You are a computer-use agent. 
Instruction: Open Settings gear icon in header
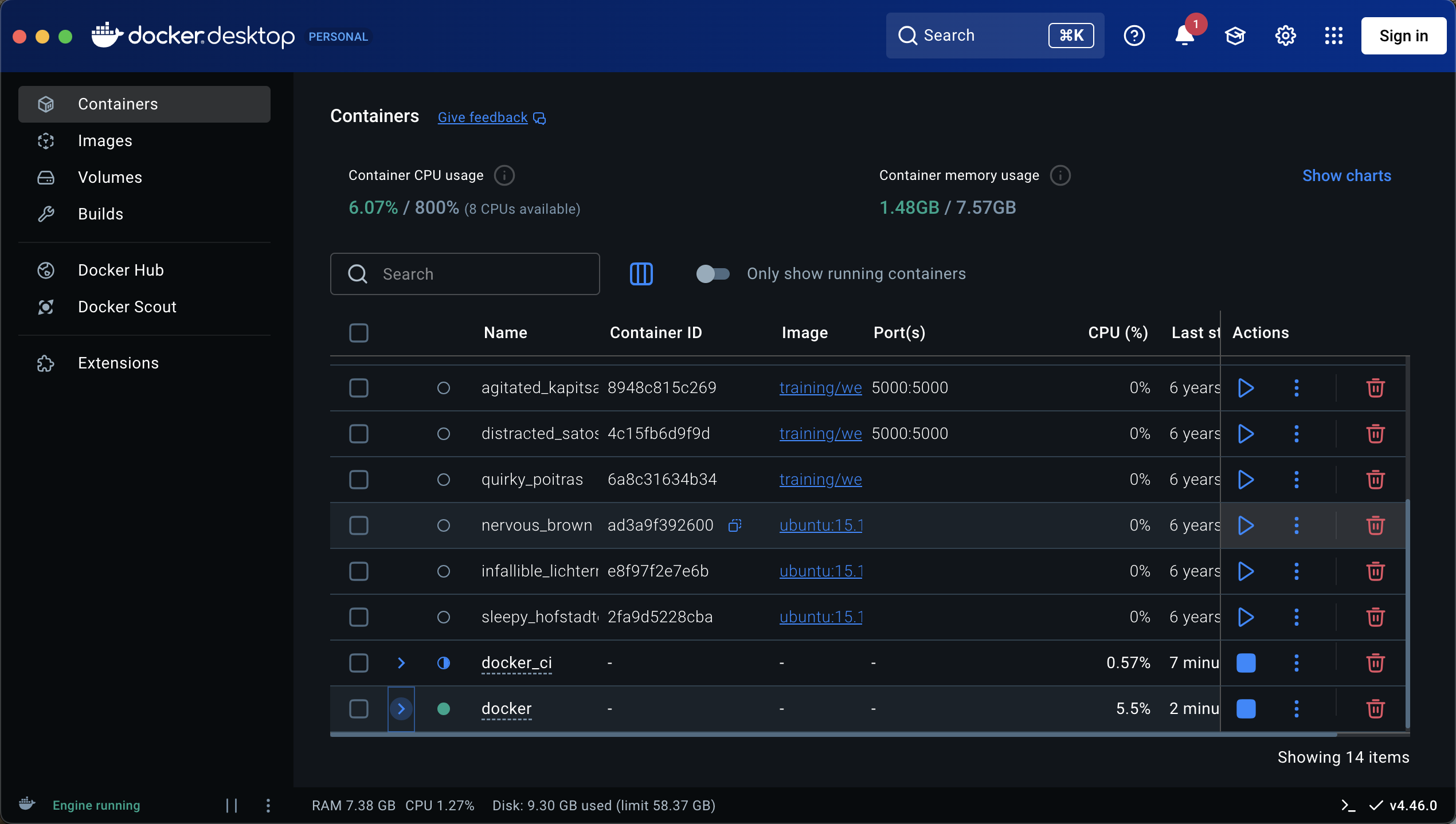pyautogui.click(x=1285, y=36)
